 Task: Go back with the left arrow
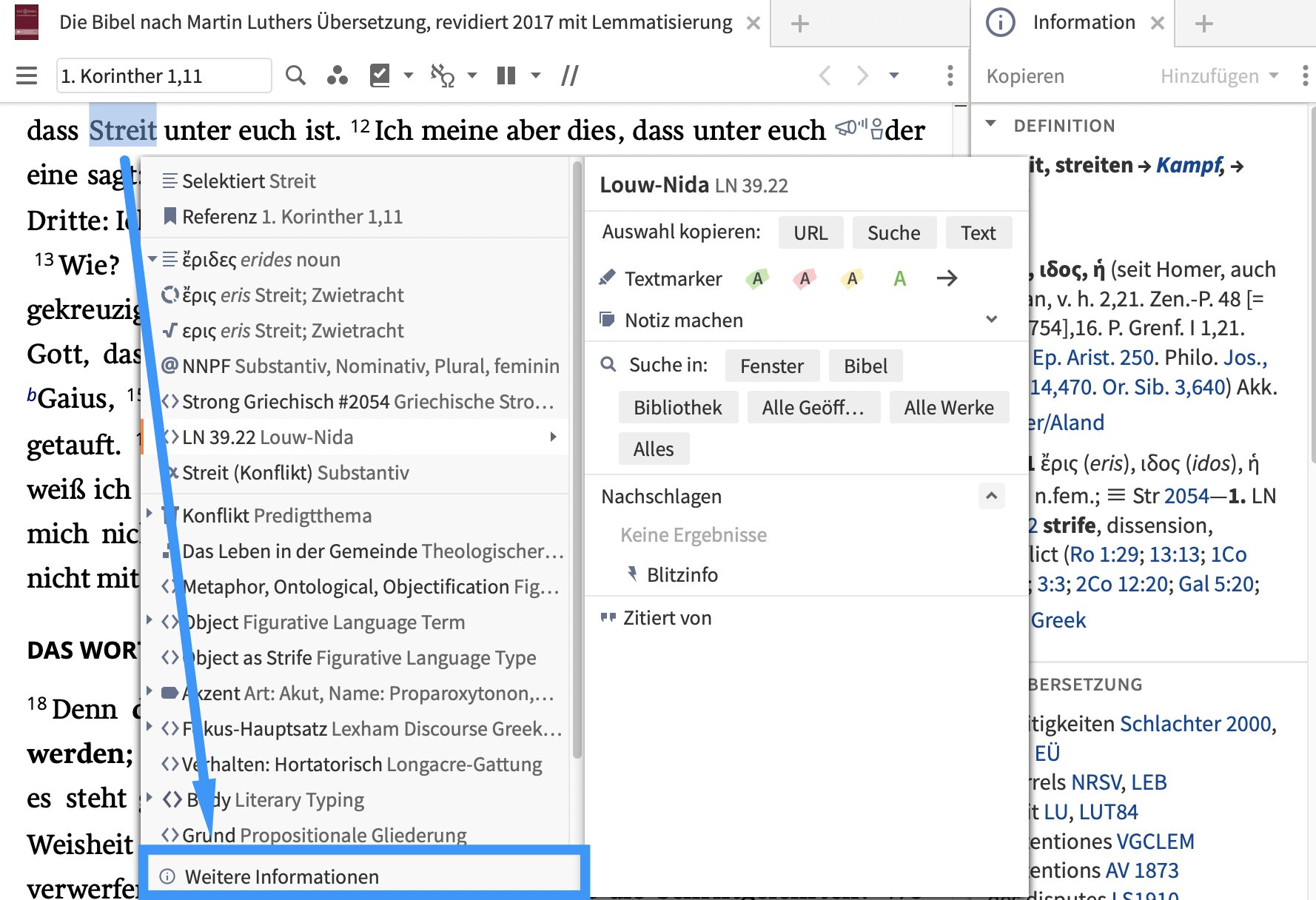[x=825, y=75]
